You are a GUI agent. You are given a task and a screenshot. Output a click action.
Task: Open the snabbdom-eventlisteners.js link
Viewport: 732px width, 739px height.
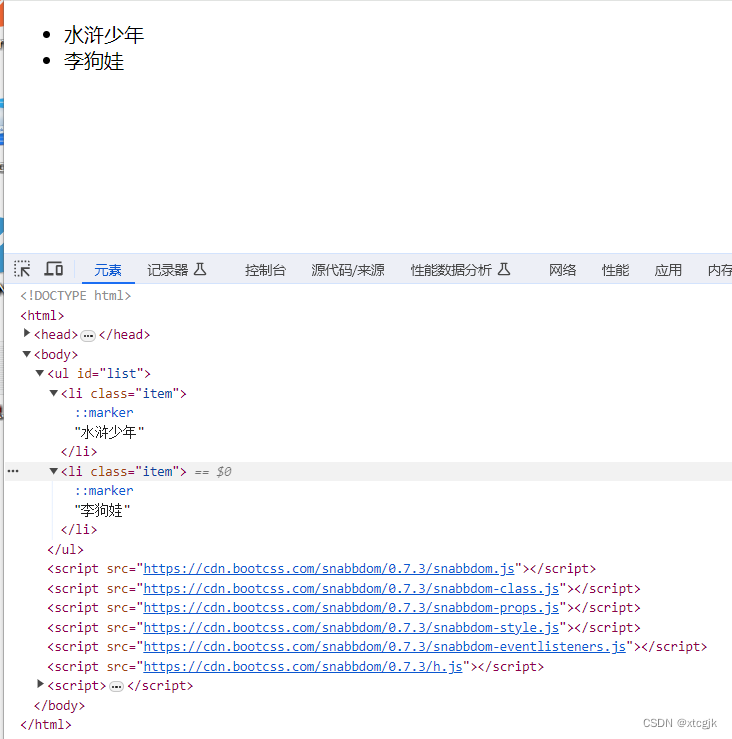(x=385, y=647)
